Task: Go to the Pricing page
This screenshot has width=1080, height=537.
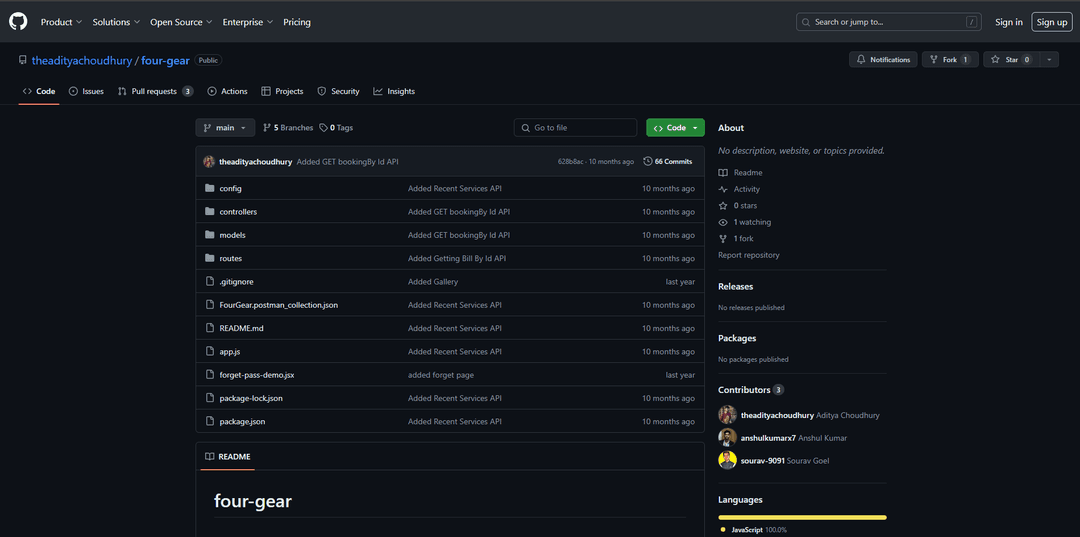Action: pyautogui.click(x=297, y=22)
